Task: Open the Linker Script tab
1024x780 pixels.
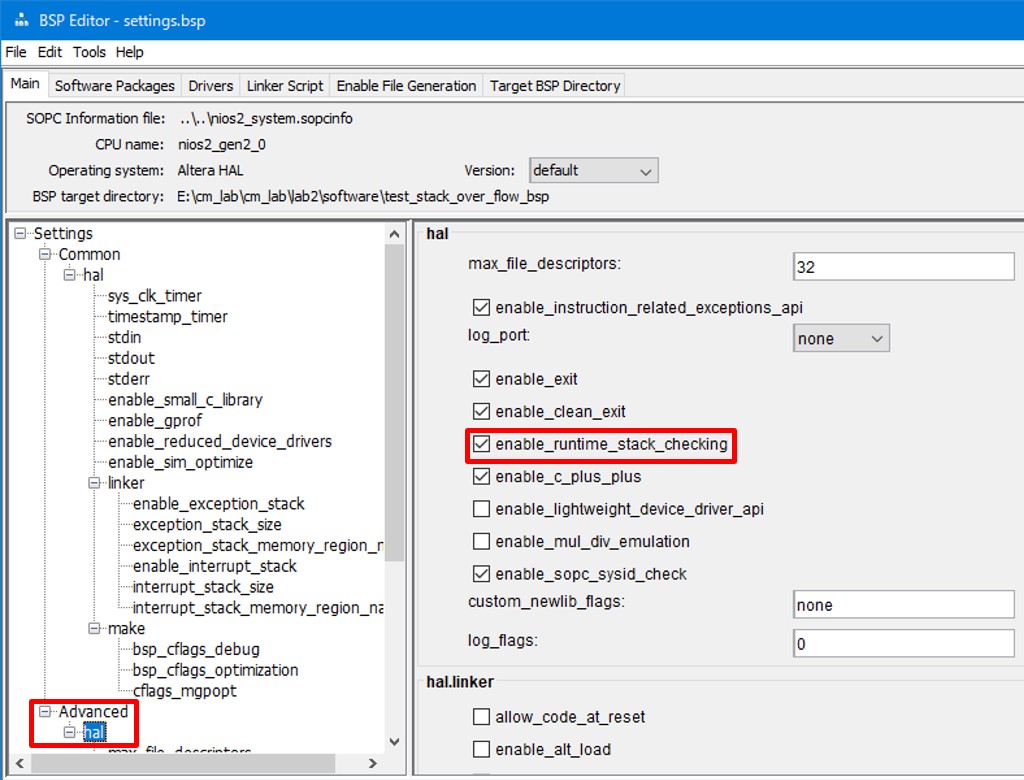Action: (x=284, y=85)
